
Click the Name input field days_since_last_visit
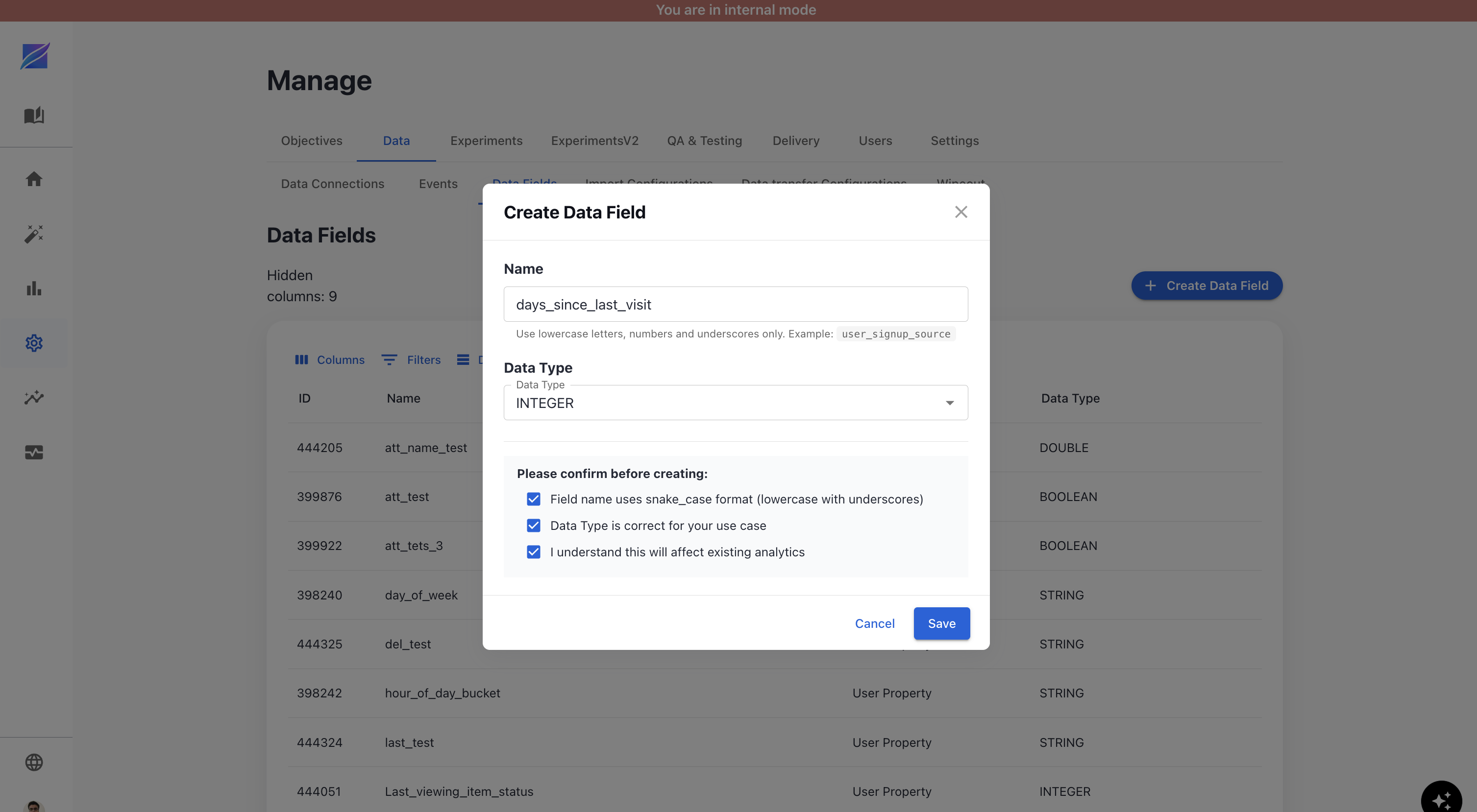tap(736, 304)
